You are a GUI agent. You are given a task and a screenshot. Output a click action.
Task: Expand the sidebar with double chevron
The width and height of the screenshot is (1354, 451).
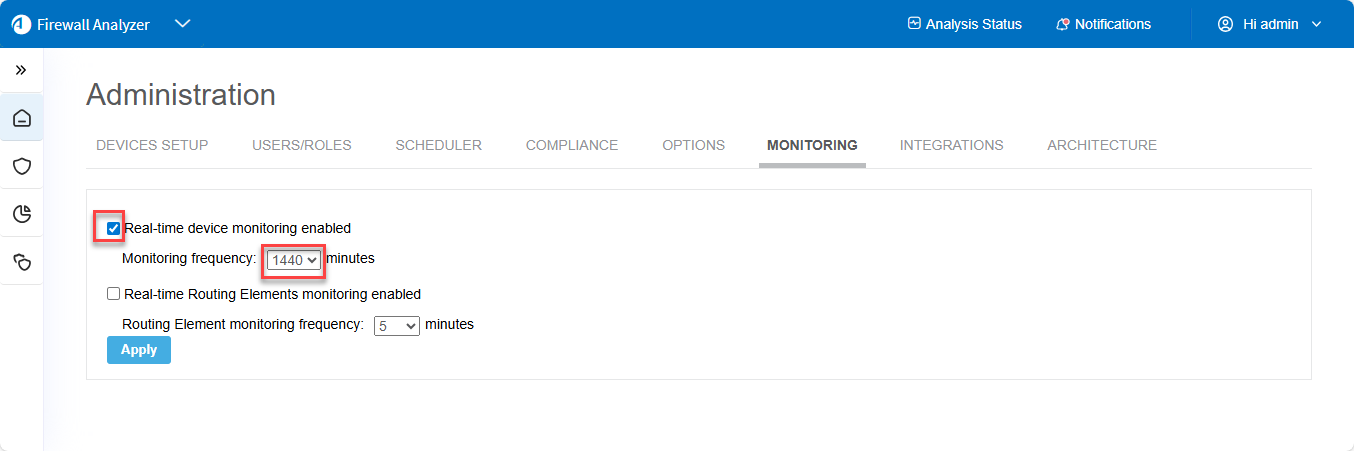pyautogui.click(x=21, y=70)
